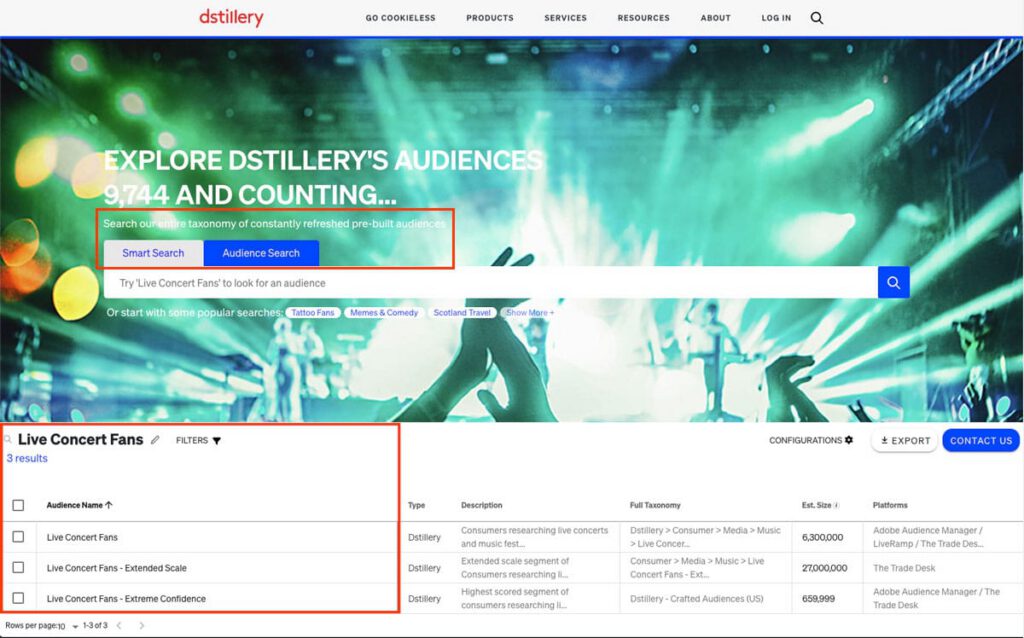Tick the select-all checkbox in the table header
The image size is (1024, 638).
pyautogui.click(x=18, y=506)
